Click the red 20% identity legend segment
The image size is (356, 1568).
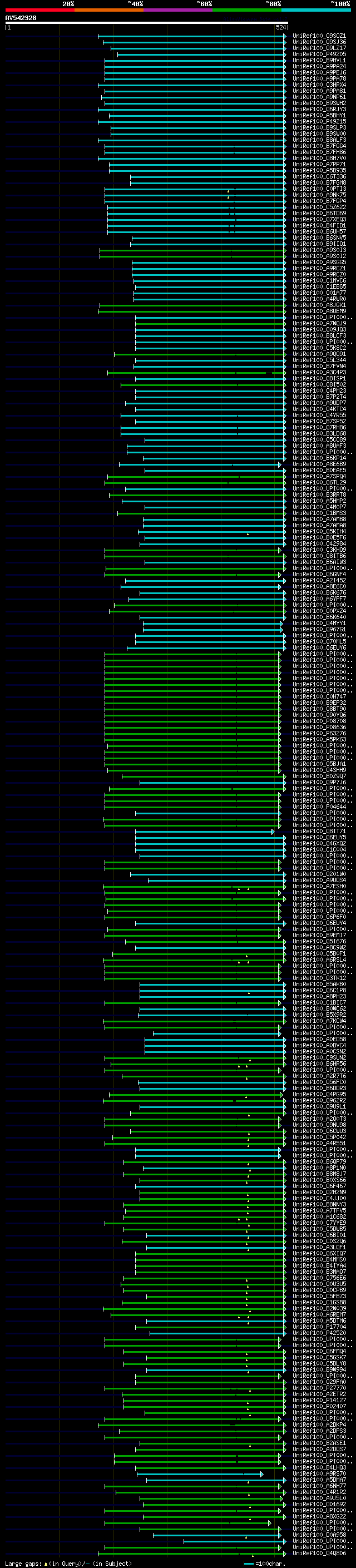click(39, 10)
